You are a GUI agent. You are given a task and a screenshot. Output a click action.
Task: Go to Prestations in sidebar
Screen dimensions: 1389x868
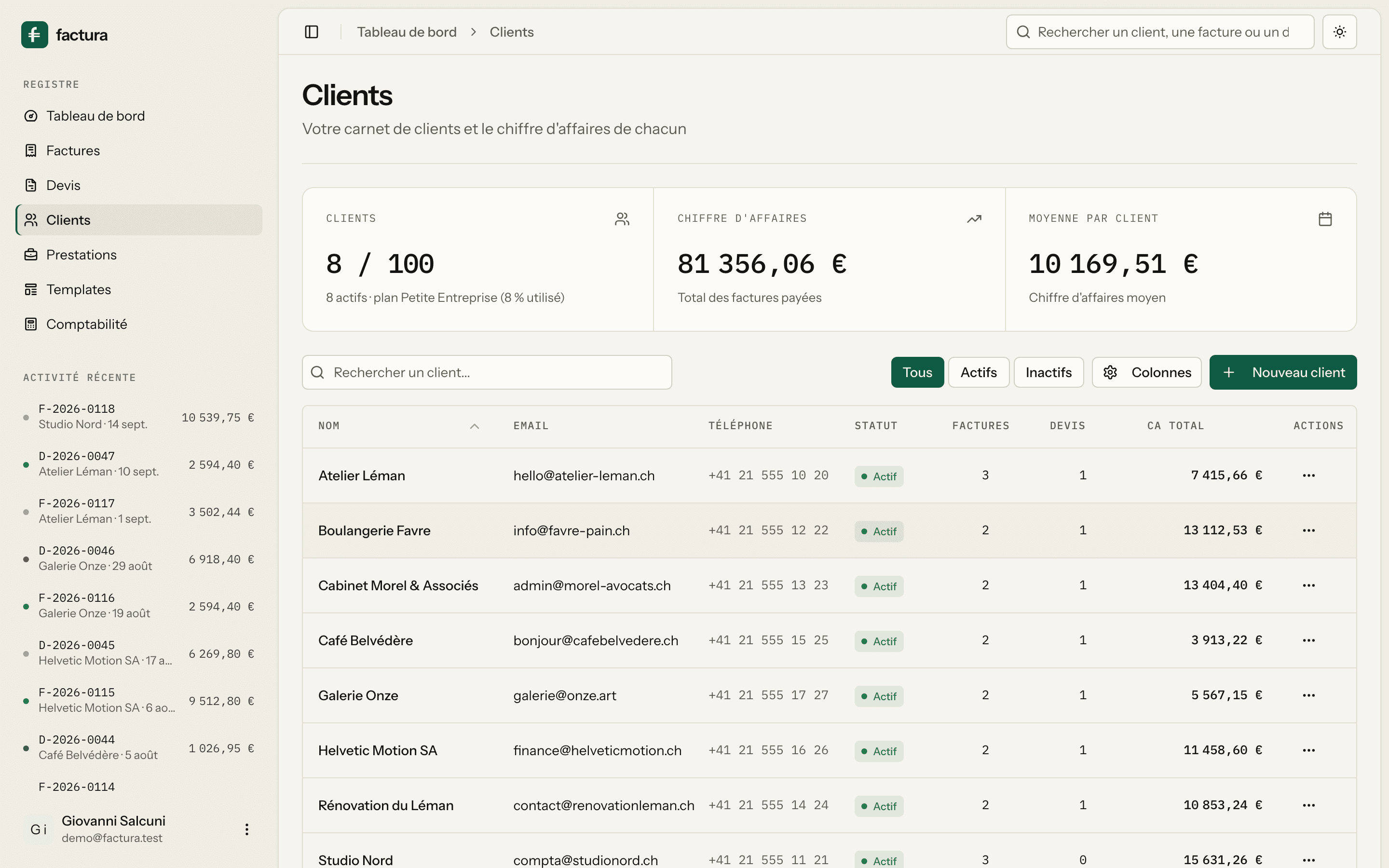tap(139, 255)
